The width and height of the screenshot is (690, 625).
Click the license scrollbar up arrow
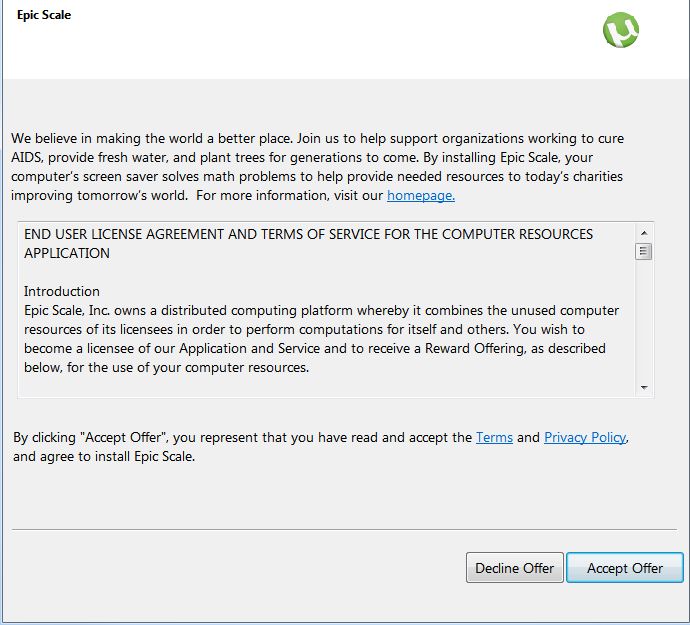pyautogui.click(x=644, y=233)
